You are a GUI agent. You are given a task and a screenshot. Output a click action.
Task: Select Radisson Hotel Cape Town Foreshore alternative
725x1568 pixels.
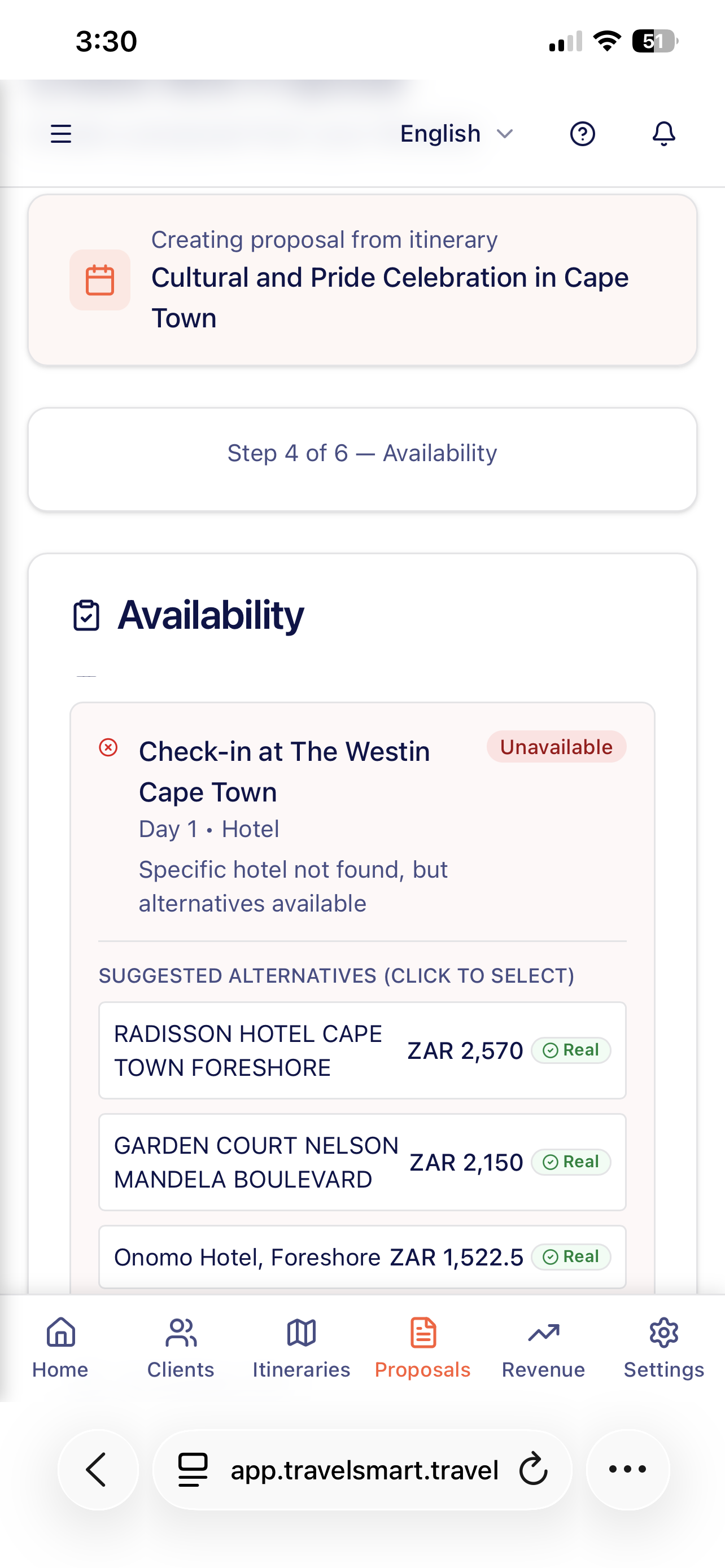(x=362, y=1050)
